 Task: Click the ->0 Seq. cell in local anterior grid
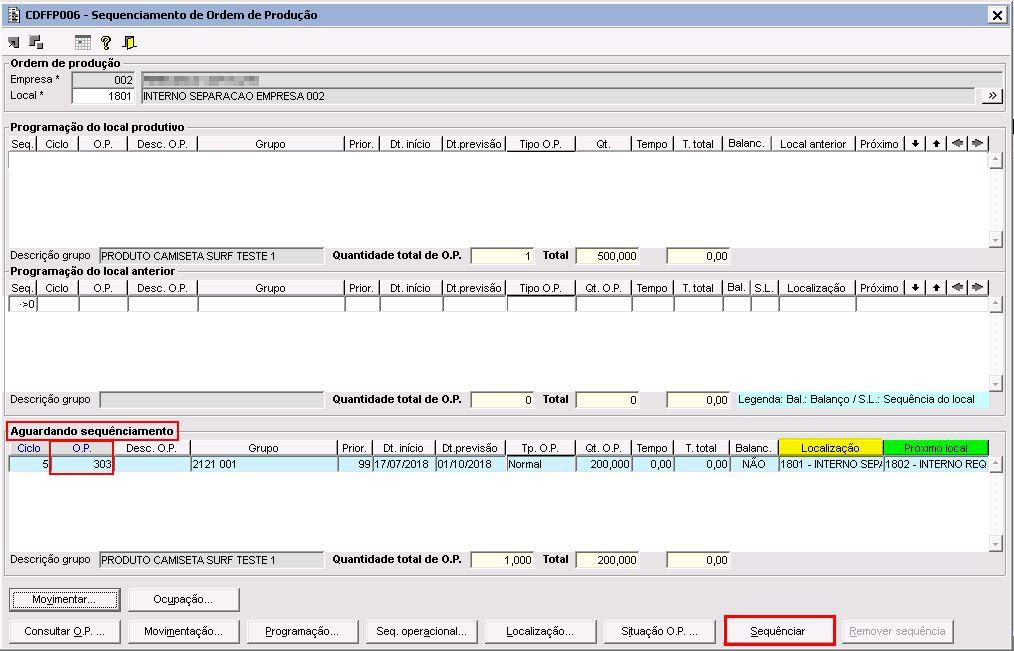coord(23,304)
